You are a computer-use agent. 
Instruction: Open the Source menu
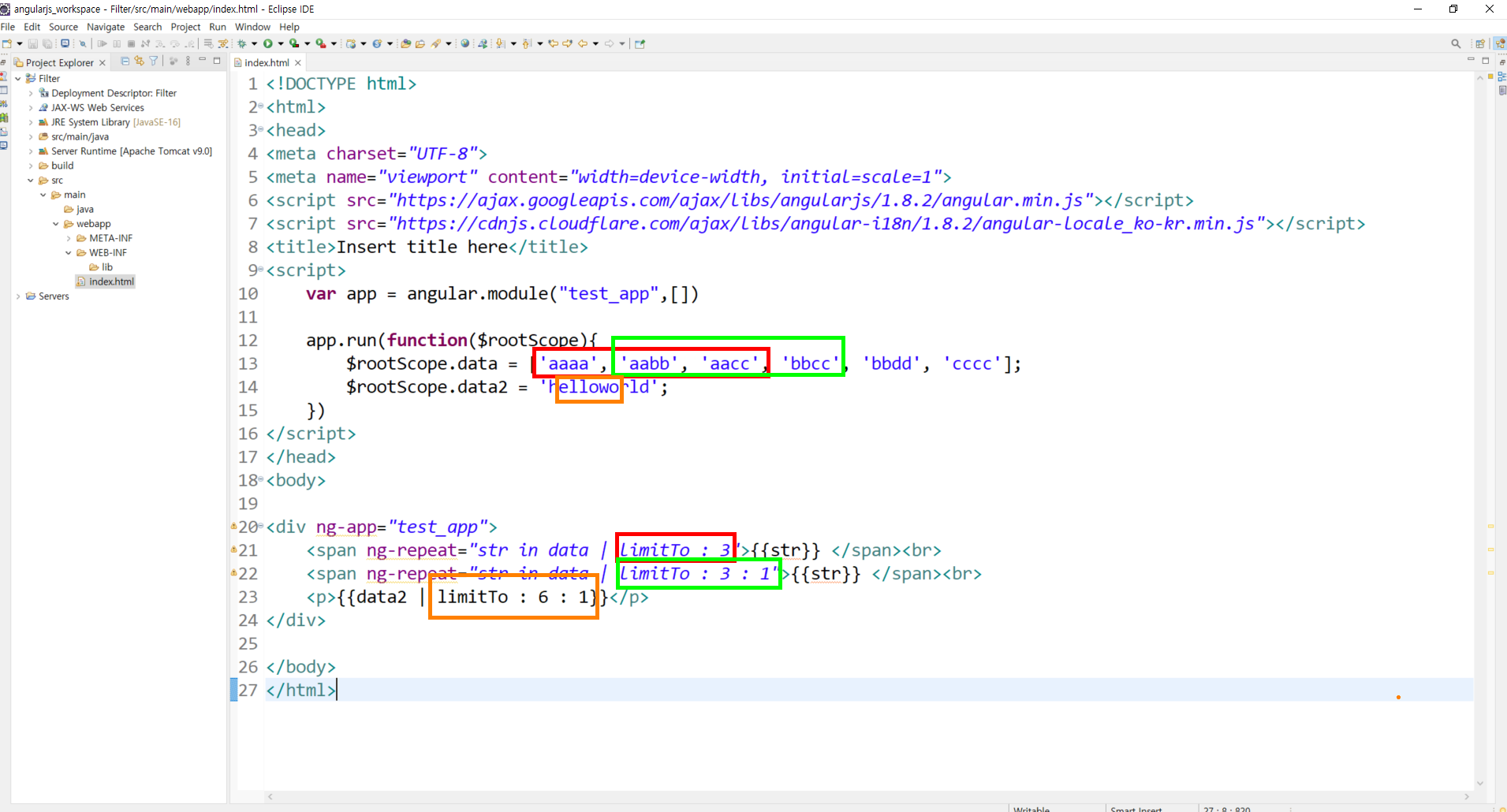tap(63, 27)
